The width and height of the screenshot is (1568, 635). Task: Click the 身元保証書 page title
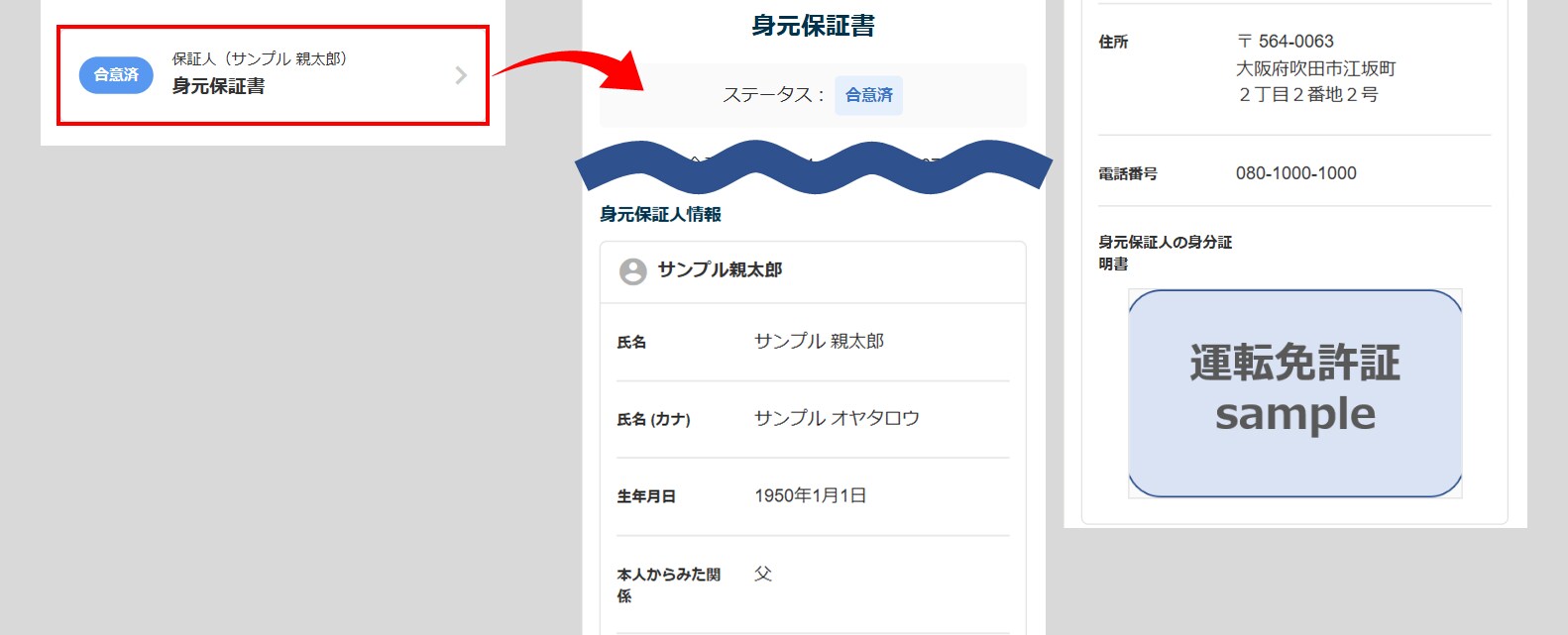tap(813, 26)
